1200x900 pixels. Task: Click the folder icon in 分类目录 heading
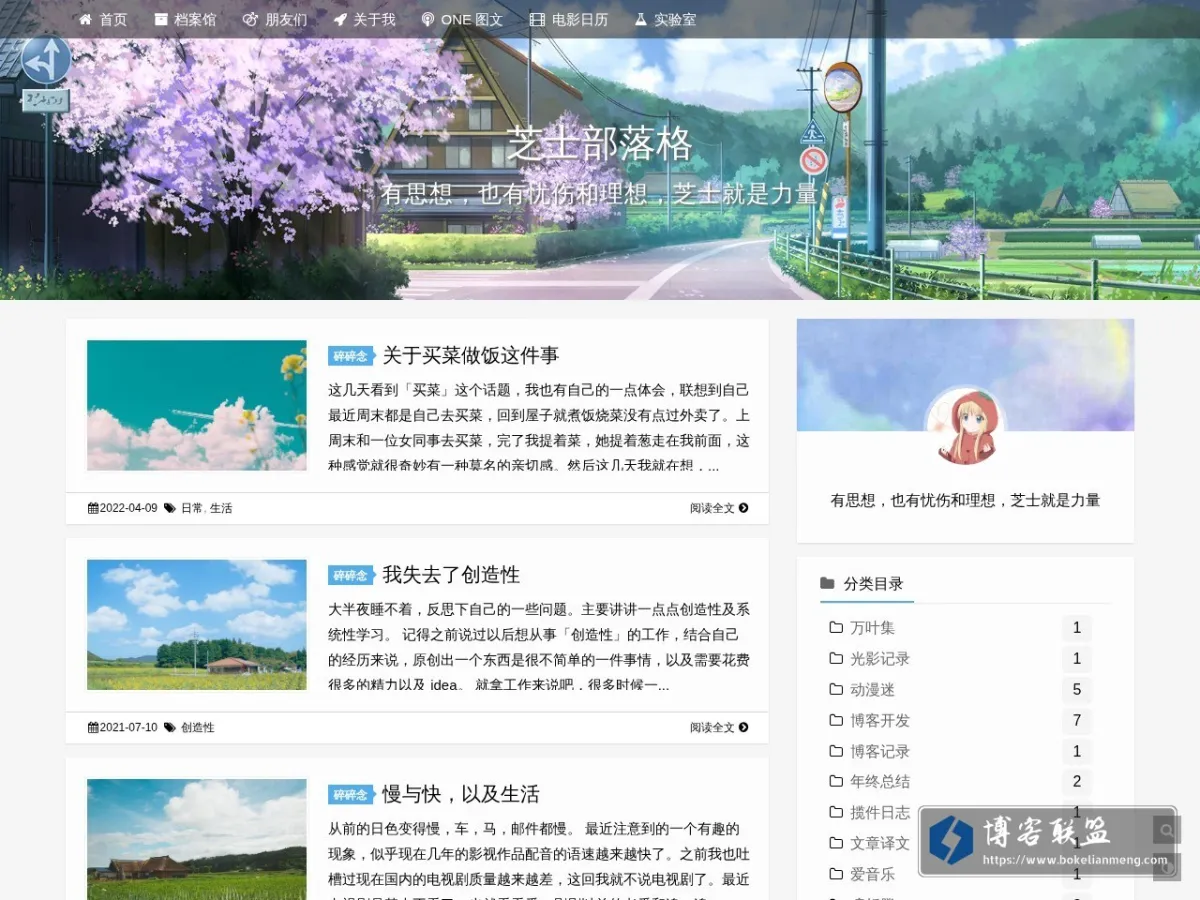[827, 583]
